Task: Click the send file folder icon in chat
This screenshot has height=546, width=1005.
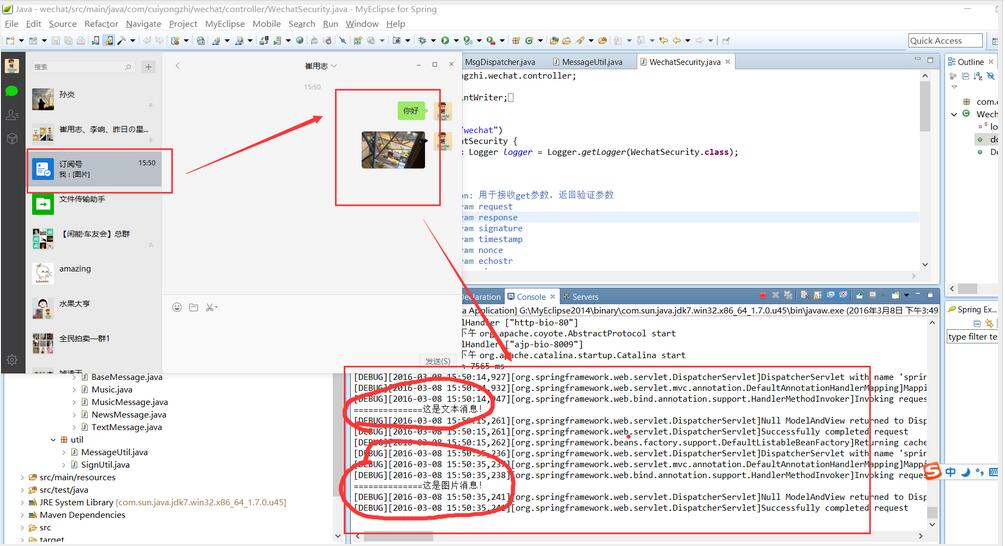Action: (194, 307)
